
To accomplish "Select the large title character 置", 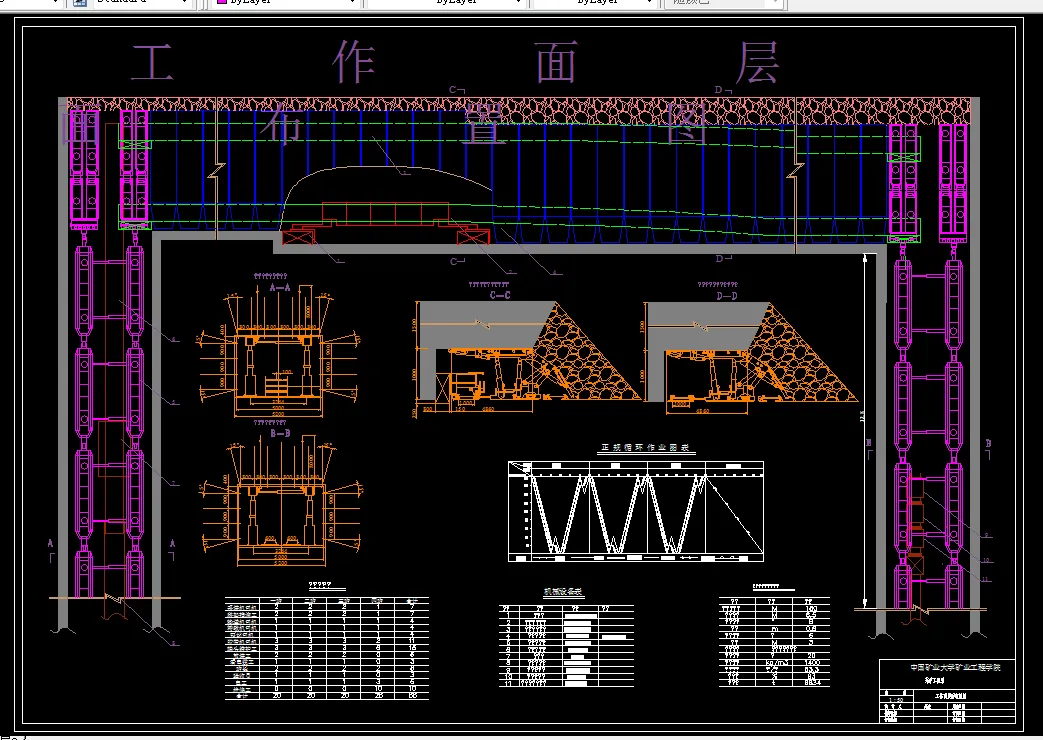I will pyautogui.click(x=484, y=124).
